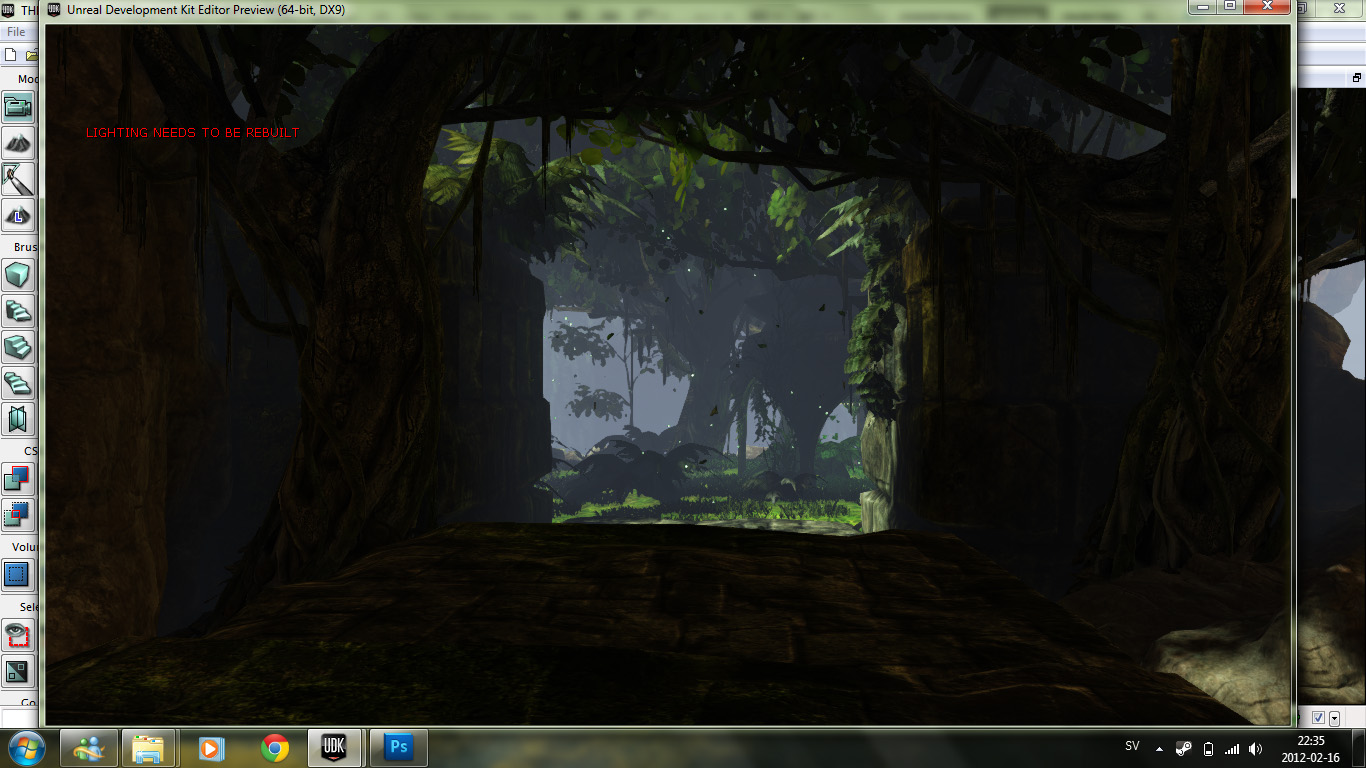Screen dimensions: 1366x768
Task: Select the Terrain Editing mode icon
Action: [x=19, y=143]
